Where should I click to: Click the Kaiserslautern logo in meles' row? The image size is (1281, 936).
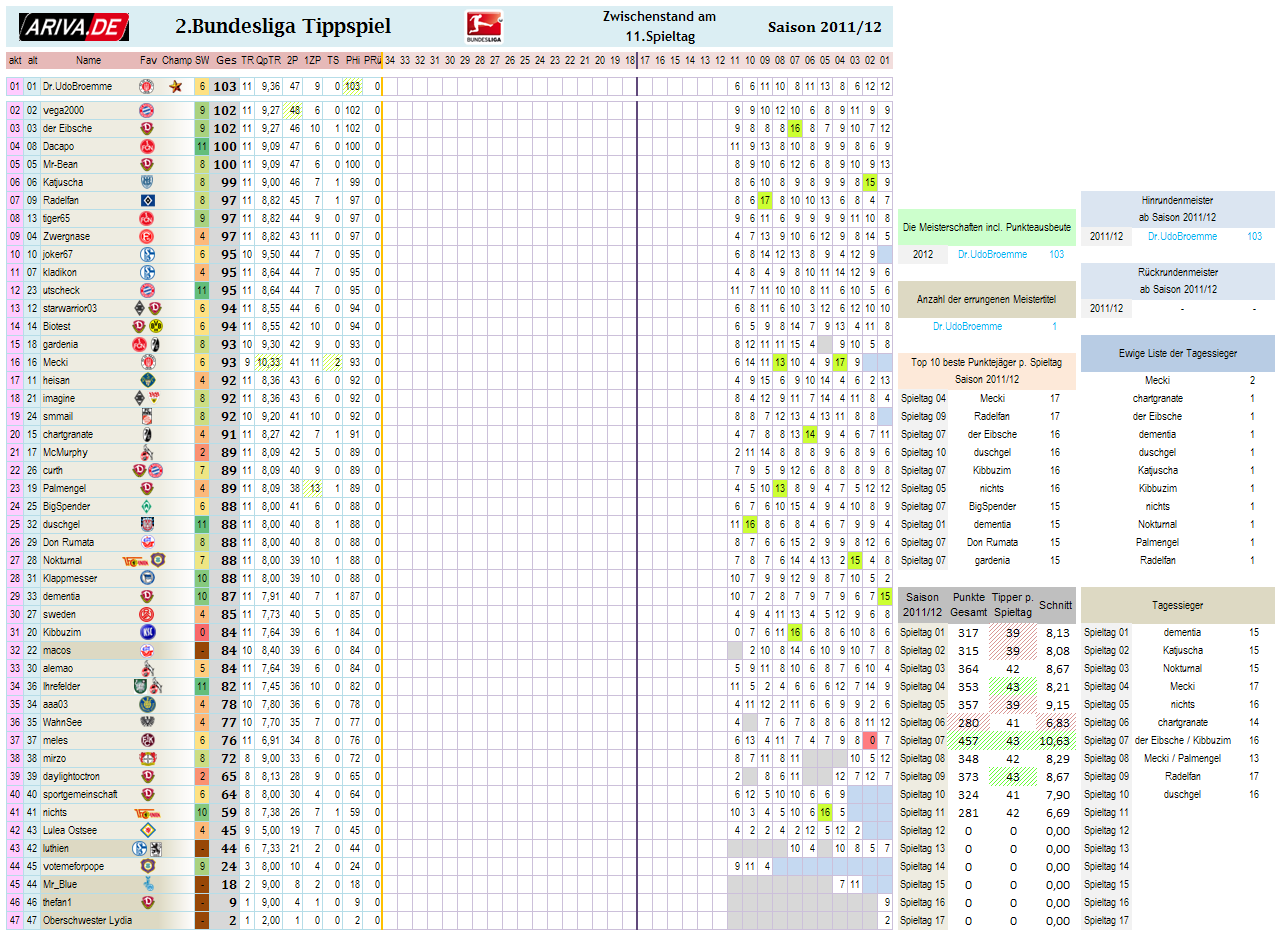coord(147,740)
